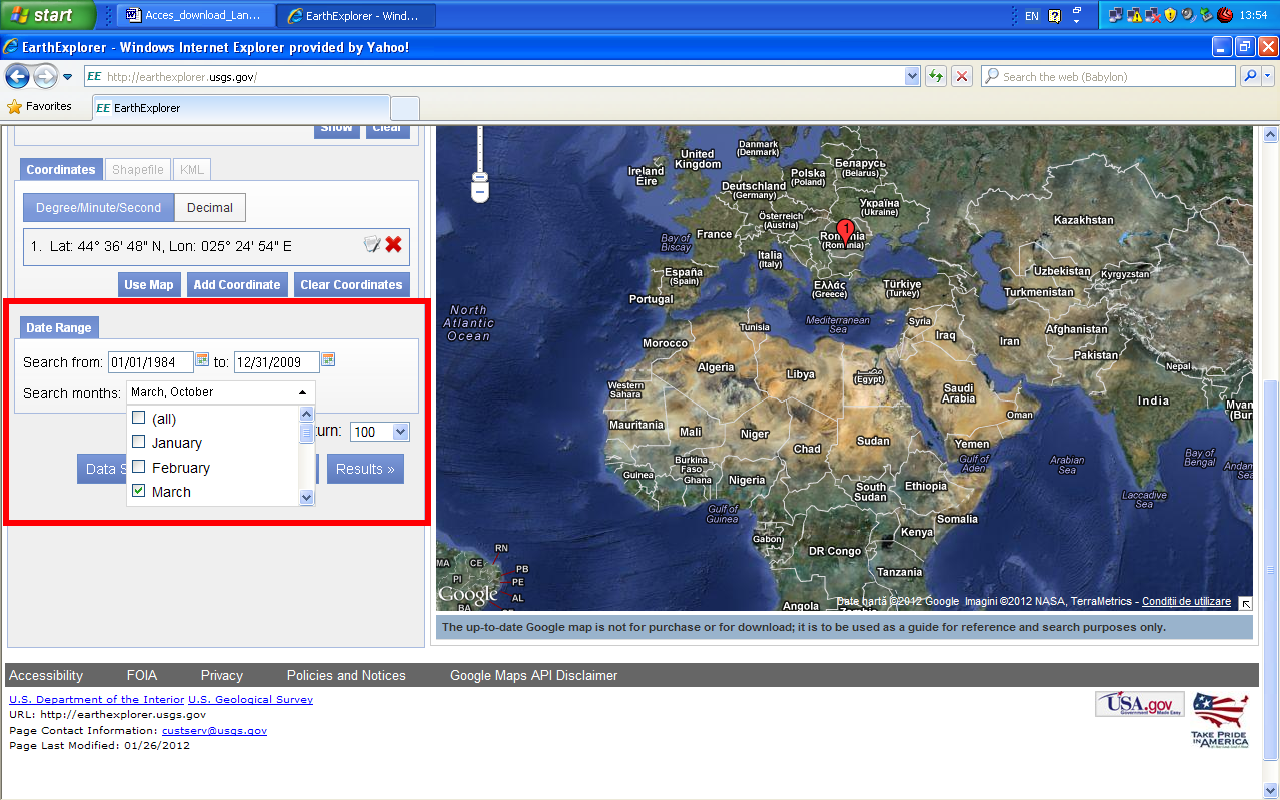This screenshot has width=1280, height=800.
Task: Open the end date calendar picker
Action: 328,360
